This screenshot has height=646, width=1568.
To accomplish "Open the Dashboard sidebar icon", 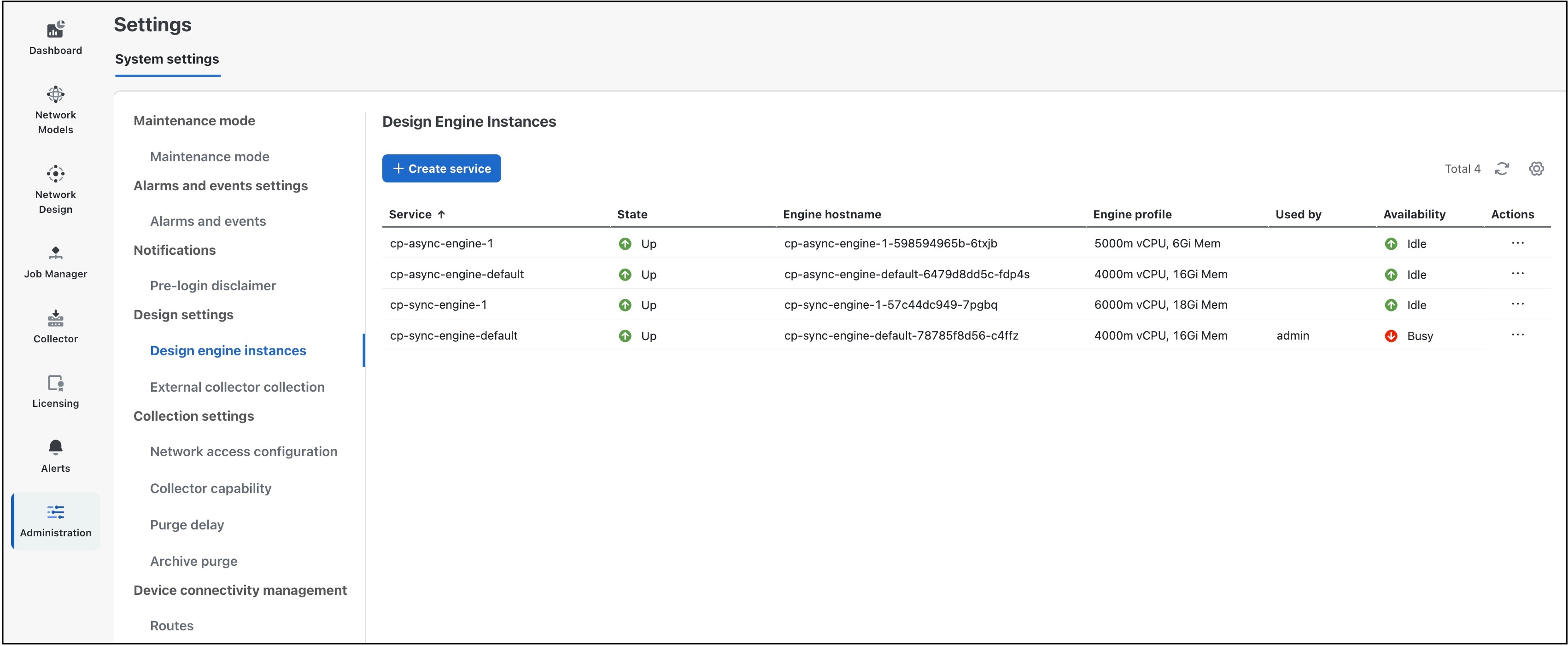I will 55,38.
